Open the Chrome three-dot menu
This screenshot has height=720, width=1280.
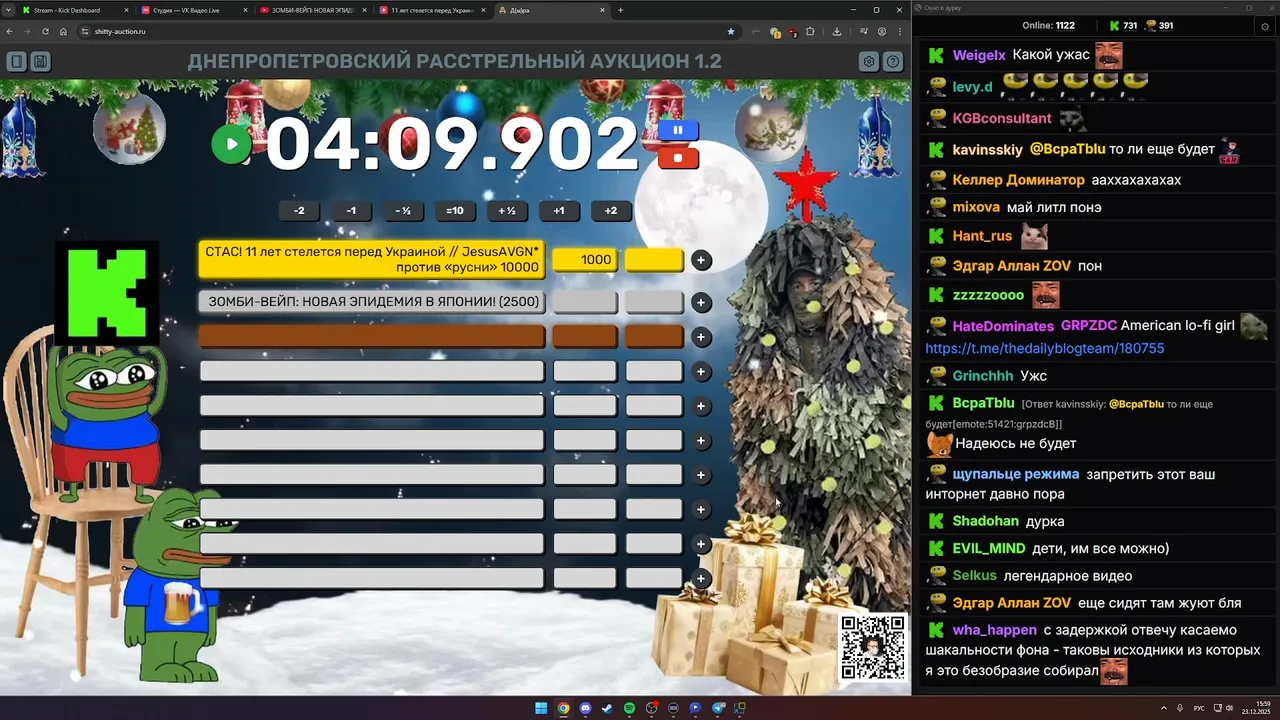[899, 31]
